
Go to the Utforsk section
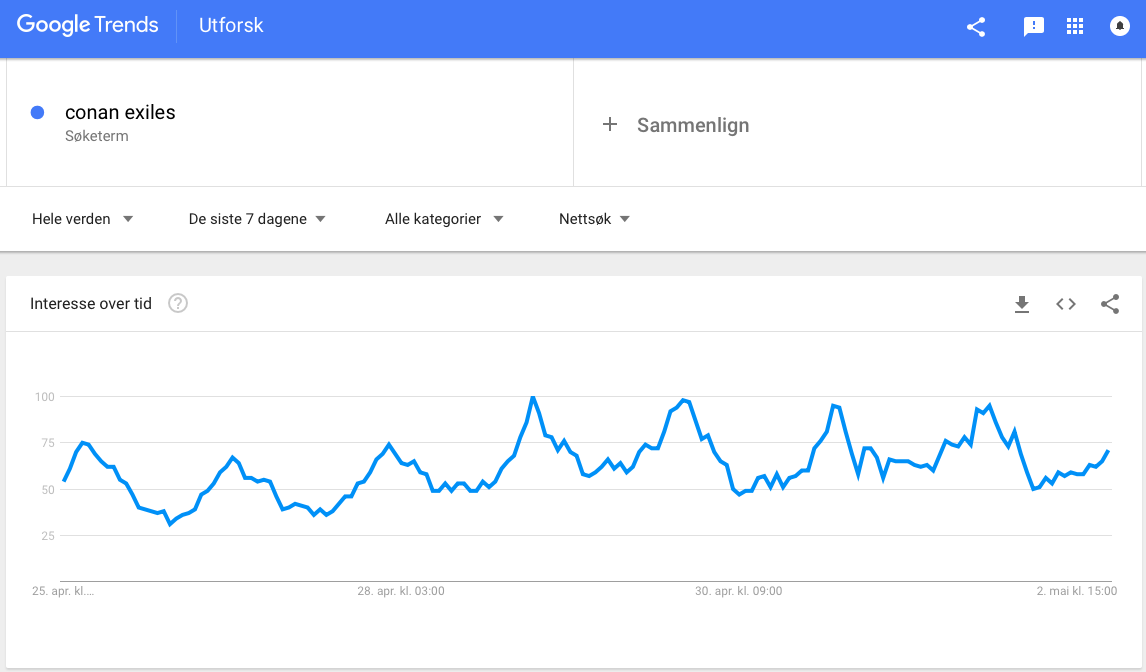click(x=231, y=25)
